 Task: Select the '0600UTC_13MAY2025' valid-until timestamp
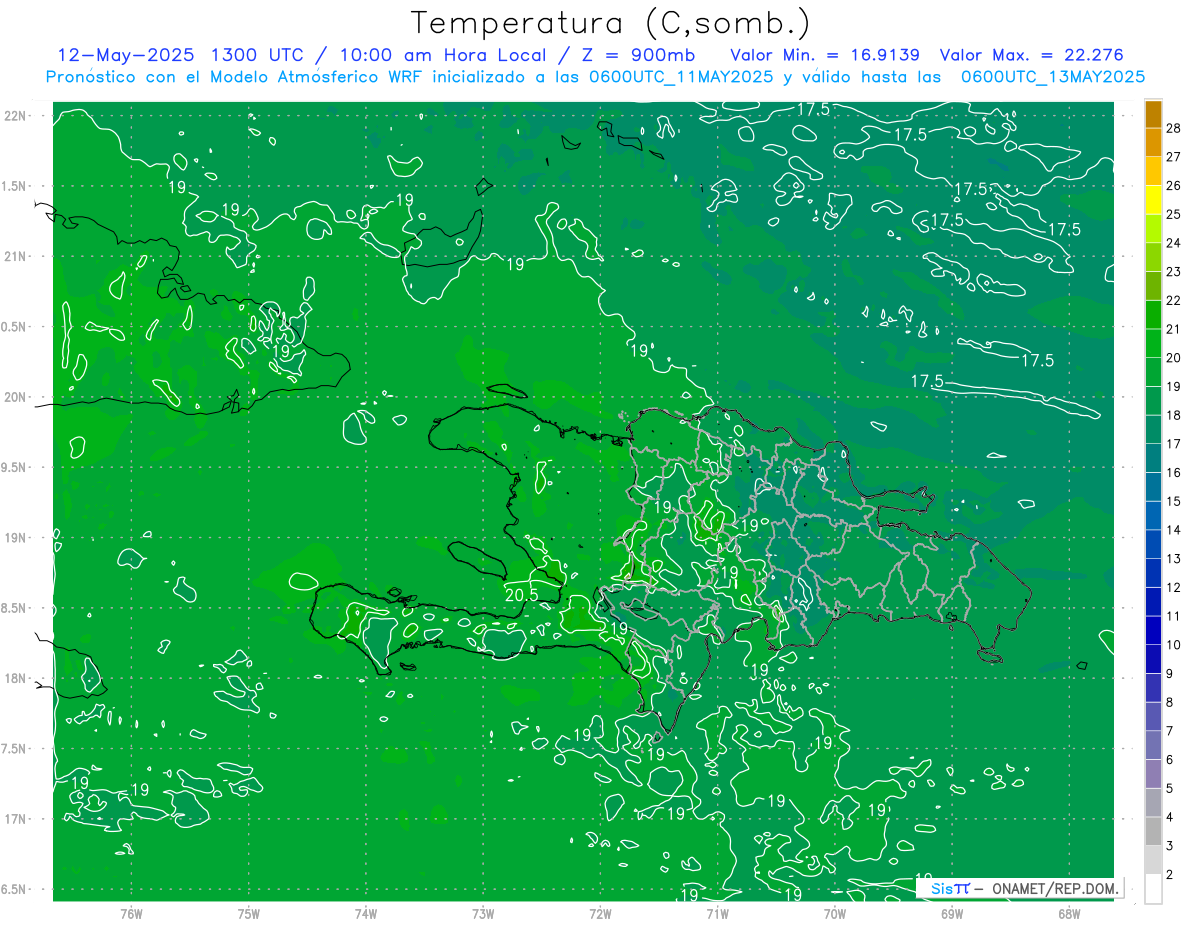click(x=1053, y=77)
